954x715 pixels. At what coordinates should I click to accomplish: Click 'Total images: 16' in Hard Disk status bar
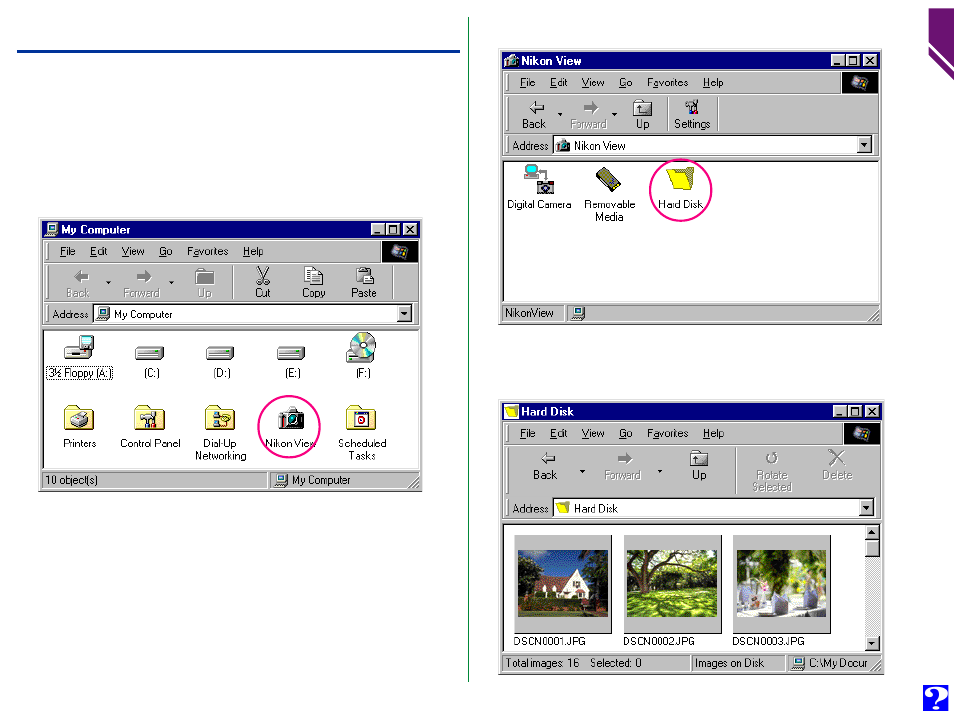(x=542, y=663)
